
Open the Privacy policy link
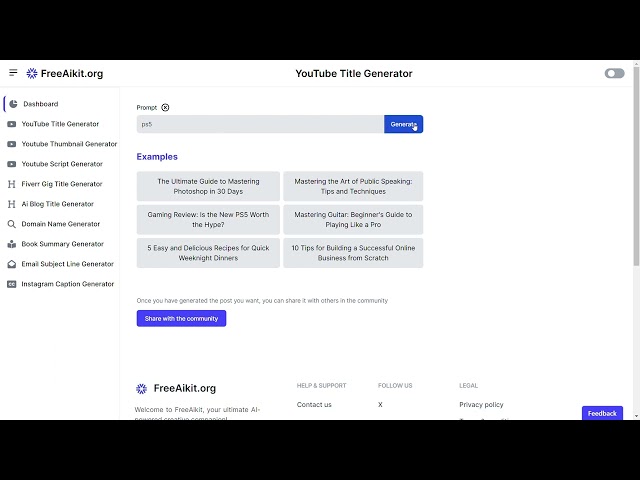click(x=481, y=404)
